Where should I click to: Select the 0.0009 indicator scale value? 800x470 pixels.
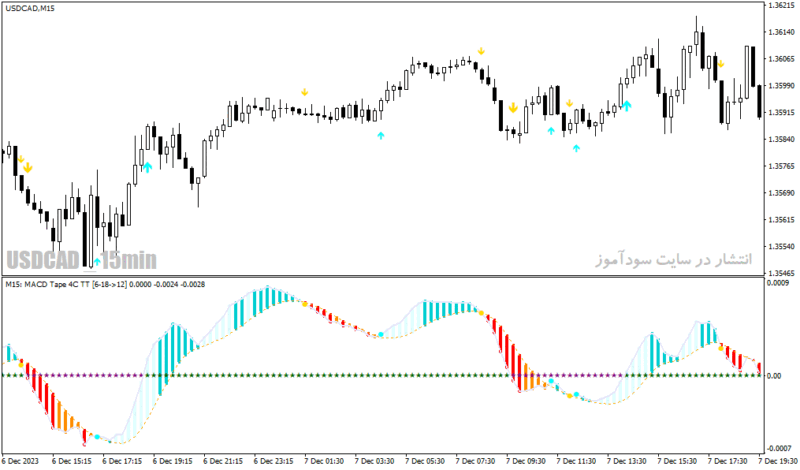(x=778, y=283)
